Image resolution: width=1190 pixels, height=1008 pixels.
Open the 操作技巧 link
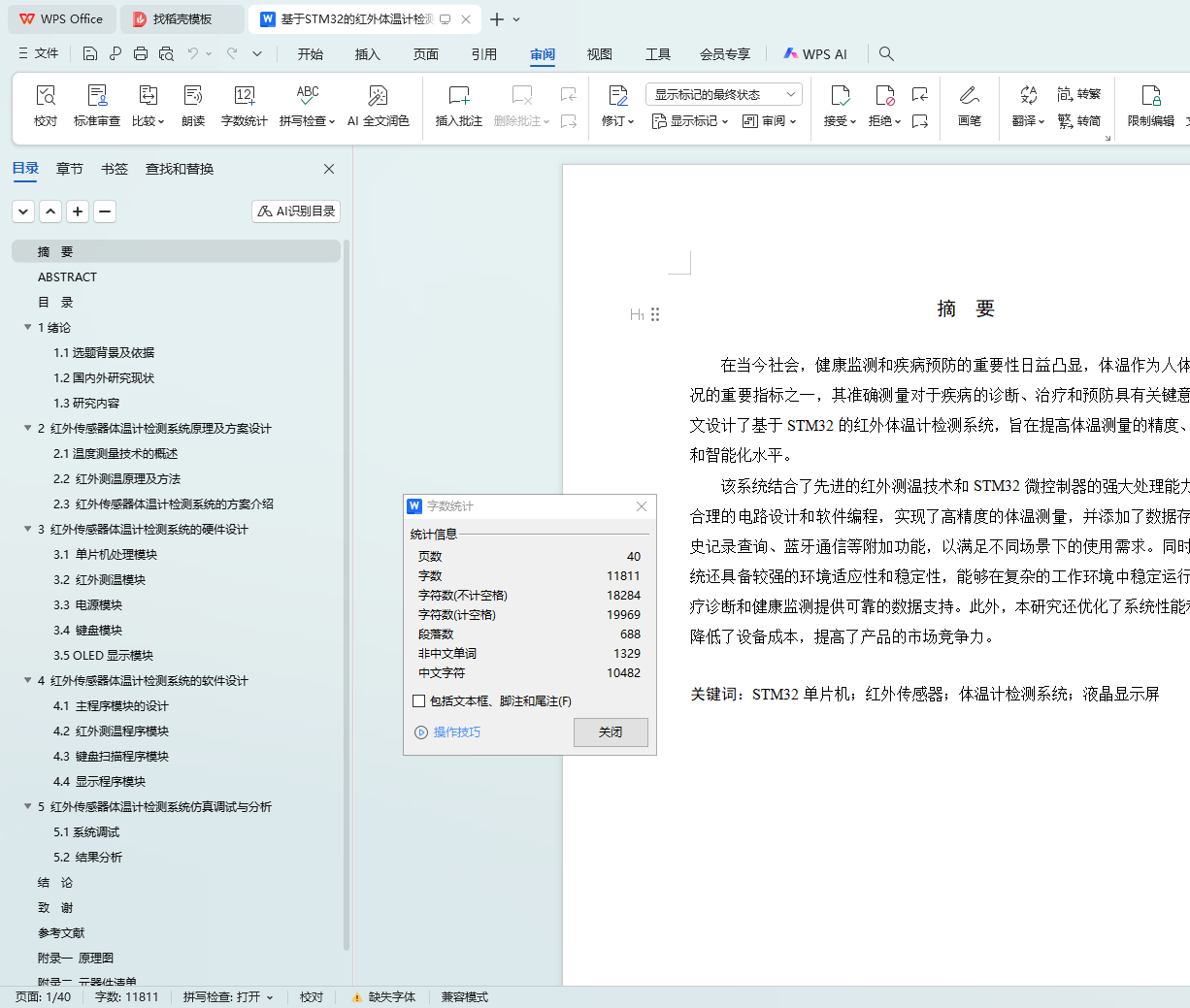[x=447, y=732]
